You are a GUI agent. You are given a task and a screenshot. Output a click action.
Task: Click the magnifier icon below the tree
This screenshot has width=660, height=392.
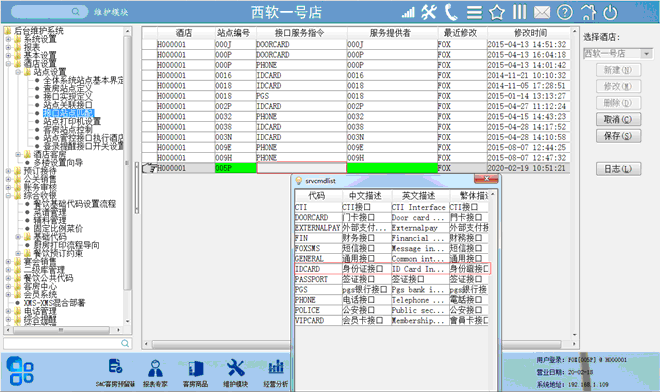[x=125, y=343]
